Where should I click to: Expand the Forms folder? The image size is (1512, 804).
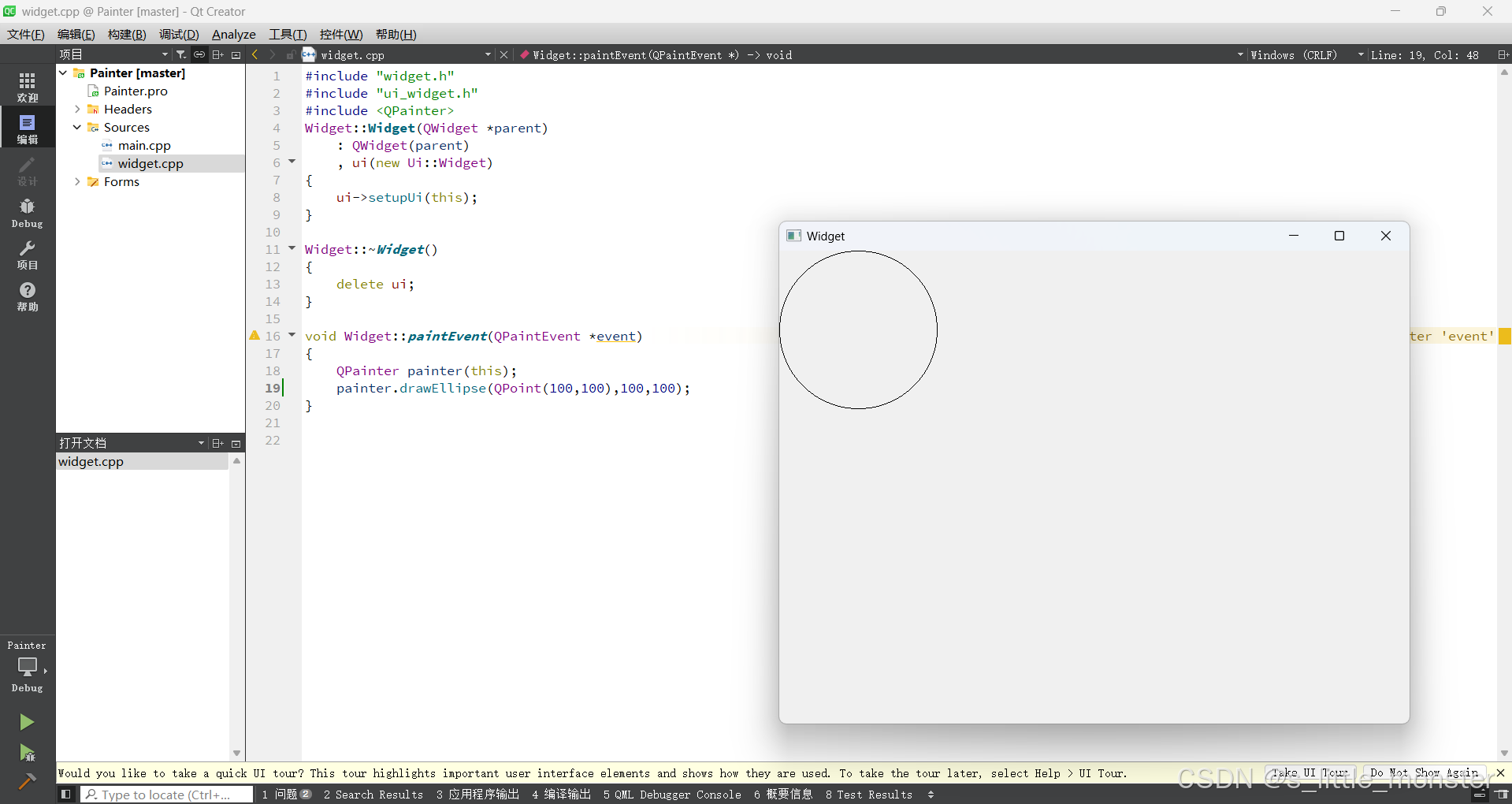pyautogui.click(x=77, y=181)
